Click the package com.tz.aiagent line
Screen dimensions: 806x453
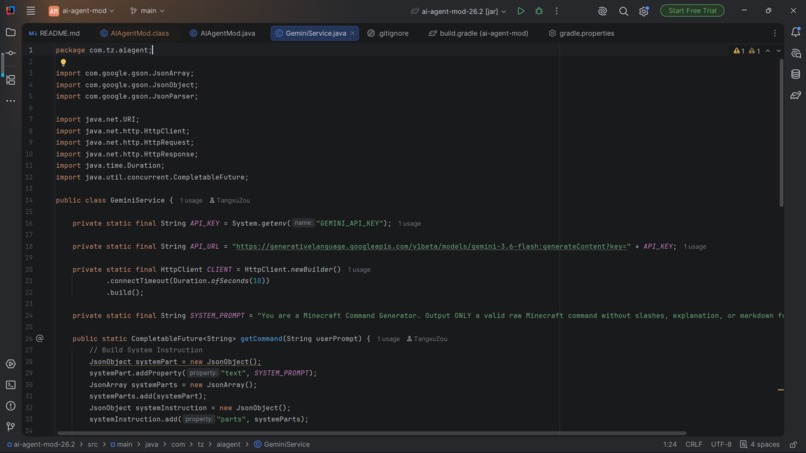pyautogui.click(x=104, y=50)
